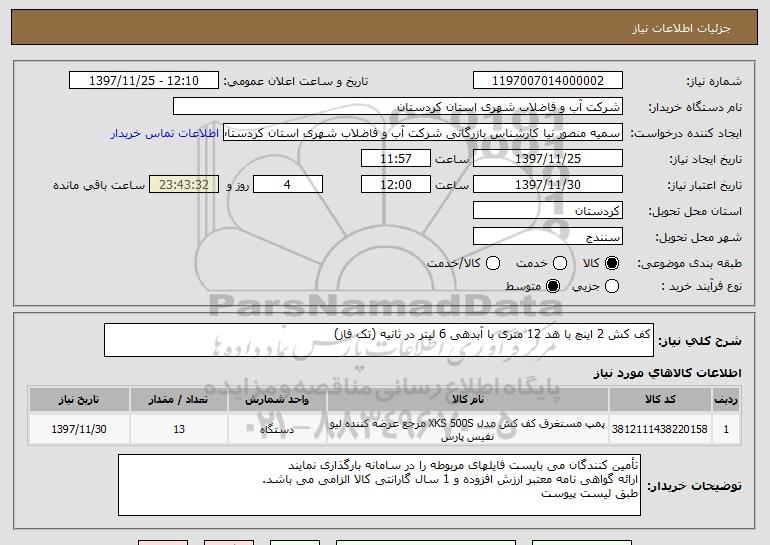This screenshot has width=770, height=545.
Task: Click creation time field 11:57
Action: click(396, 159)
